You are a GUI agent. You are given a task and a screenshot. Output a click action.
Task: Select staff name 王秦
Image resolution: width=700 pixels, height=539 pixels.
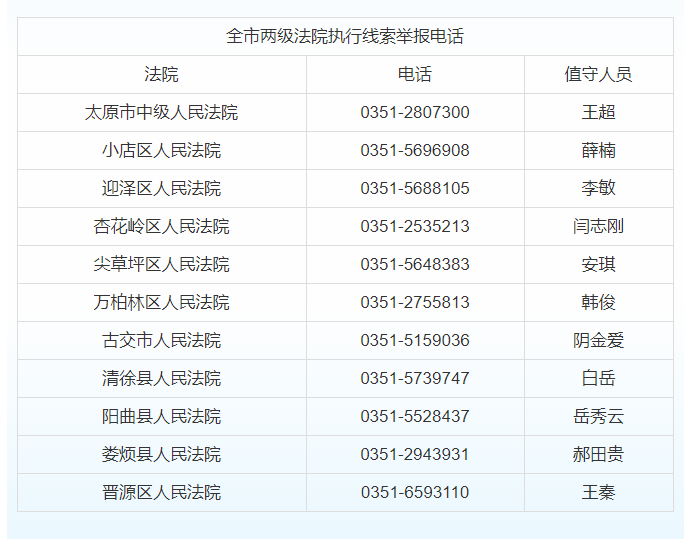coord(598,492)
